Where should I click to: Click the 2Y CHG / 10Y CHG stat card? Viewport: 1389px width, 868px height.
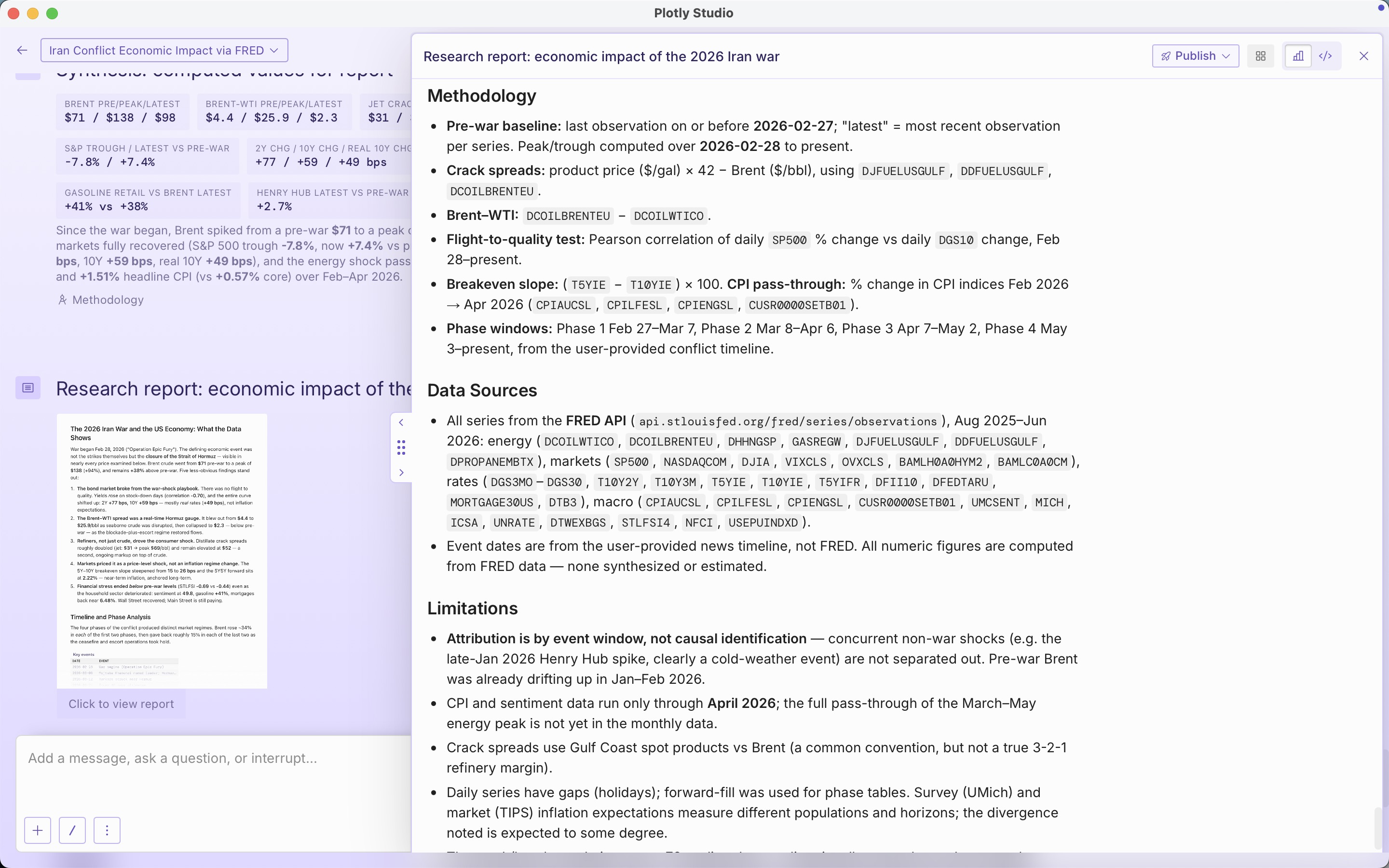click(x=329, y=156)
